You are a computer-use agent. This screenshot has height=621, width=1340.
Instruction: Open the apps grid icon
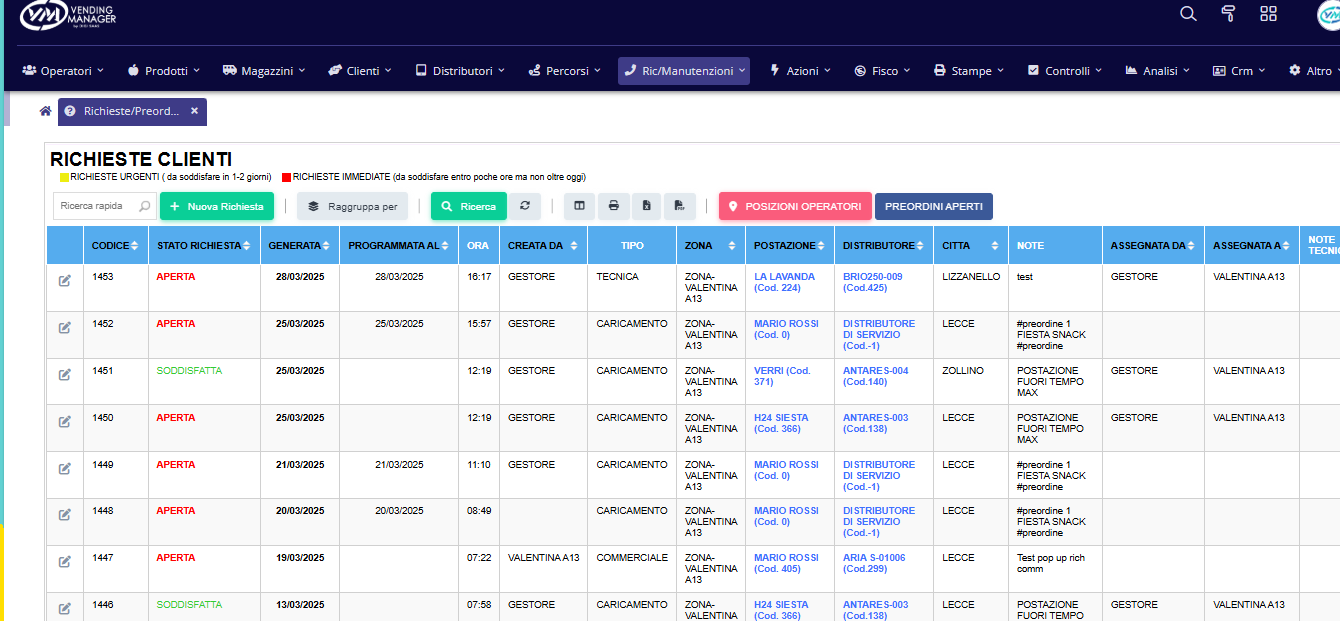(1269, 13)
